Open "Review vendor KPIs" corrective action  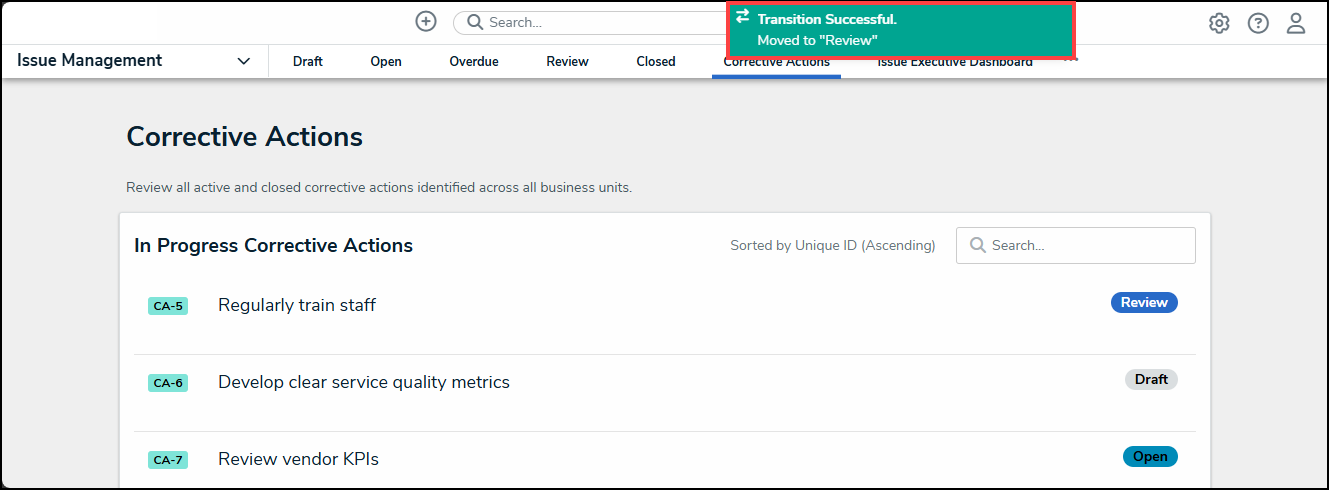(x=298, y=459)
